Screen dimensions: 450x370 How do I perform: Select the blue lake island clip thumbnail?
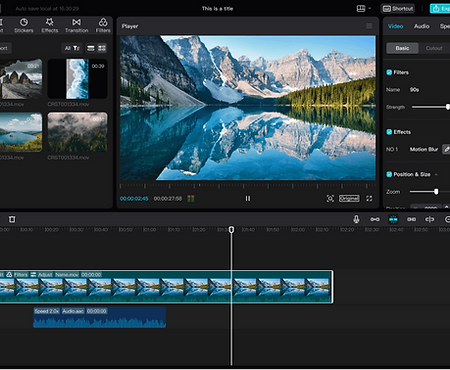pos(21,132)
